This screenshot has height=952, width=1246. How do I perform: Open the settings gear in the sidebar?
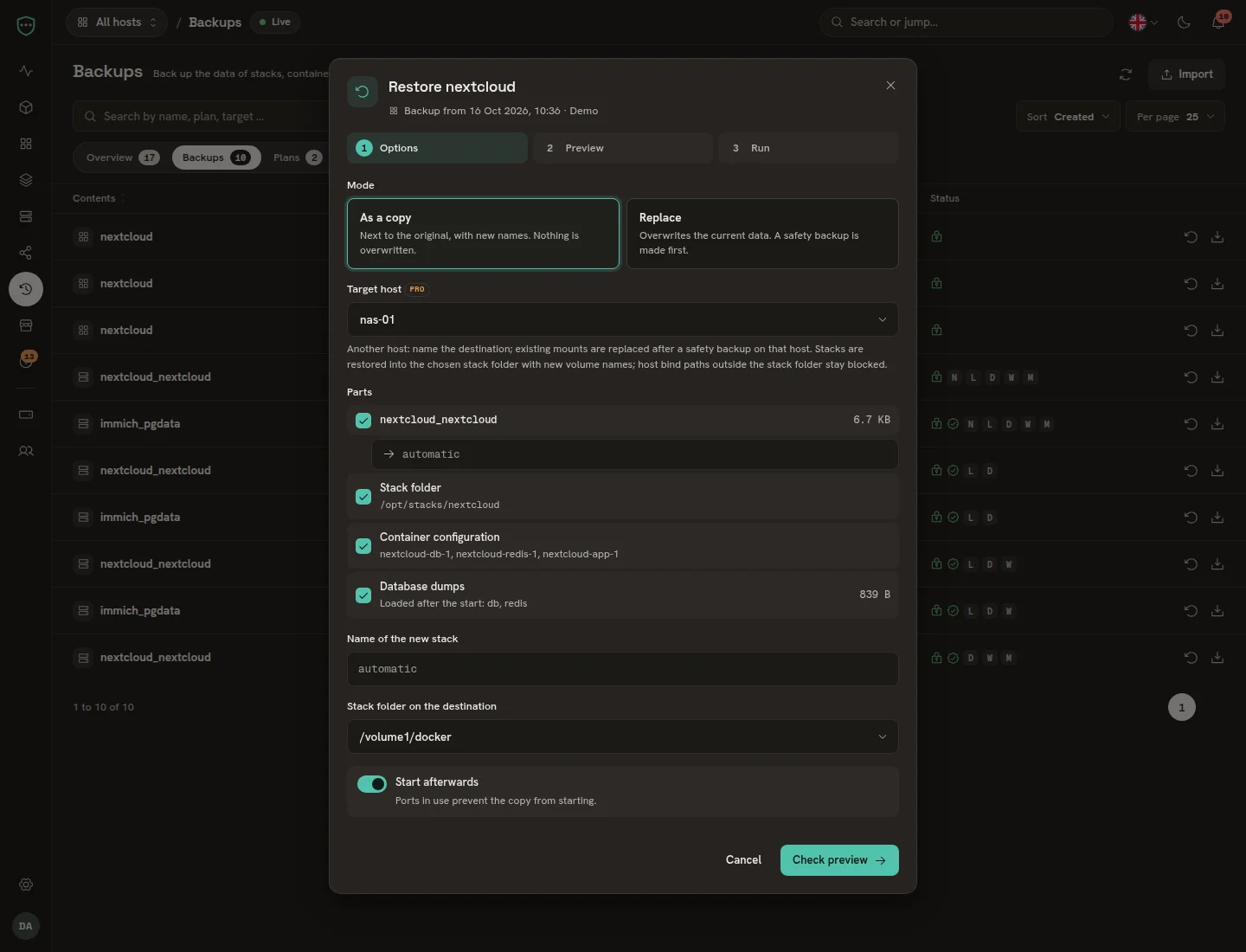(26, 884)
